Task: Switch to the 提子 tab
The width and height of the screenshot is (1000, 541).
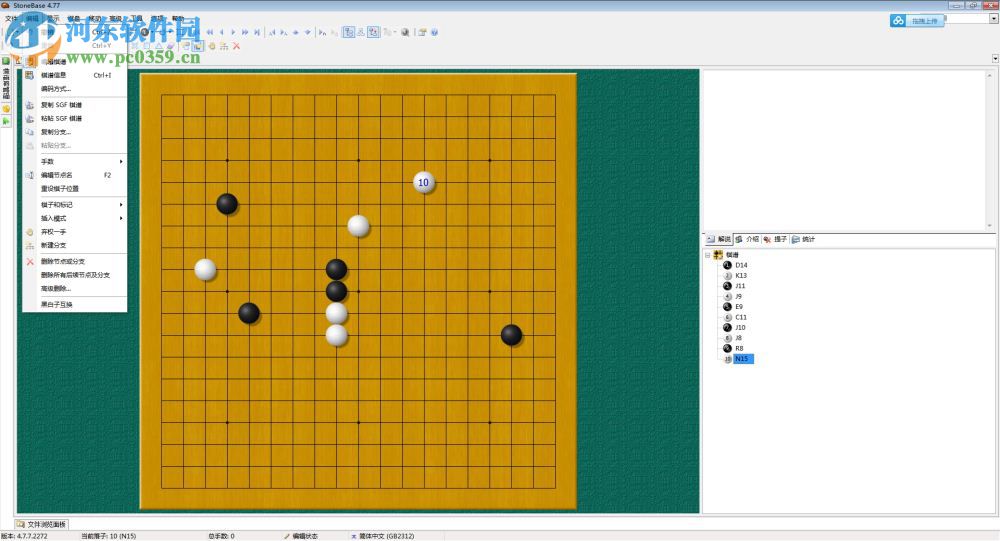Action: 775,239
